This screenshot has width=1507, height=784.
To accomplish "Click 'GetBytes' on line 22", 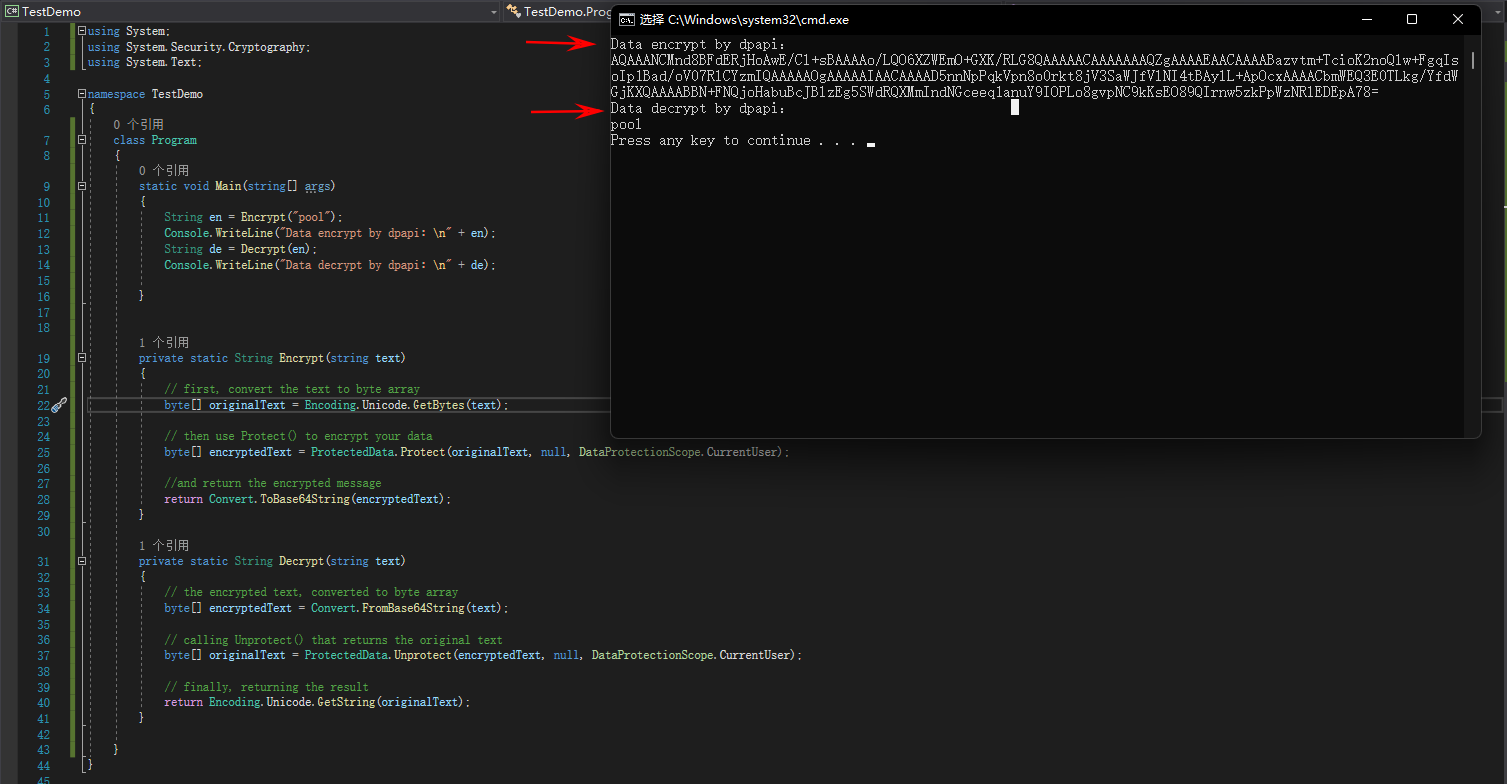I will (x=438, y=405).
